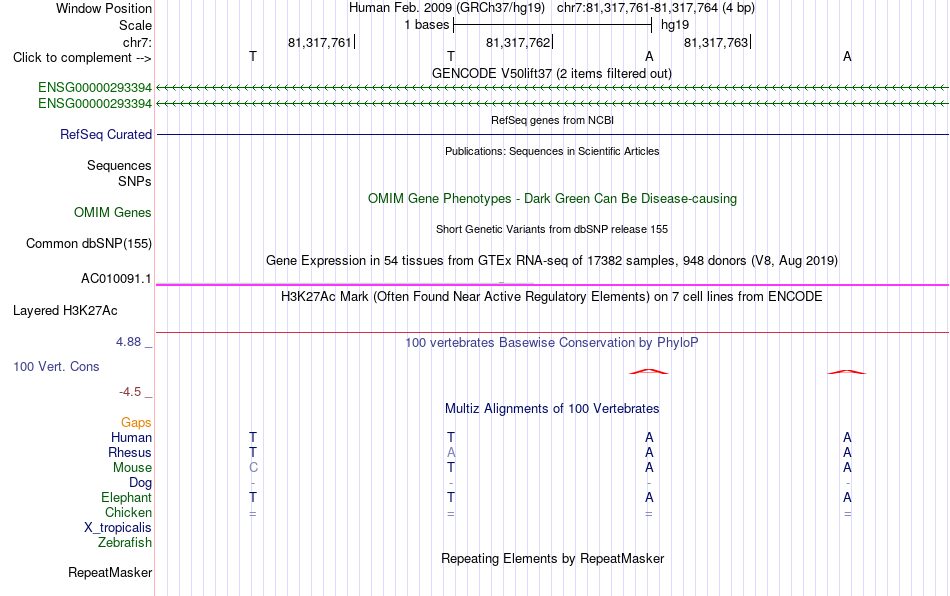Click the blue RefSeq Curated intron line
950x596 pixels.
tap(552, 134)
